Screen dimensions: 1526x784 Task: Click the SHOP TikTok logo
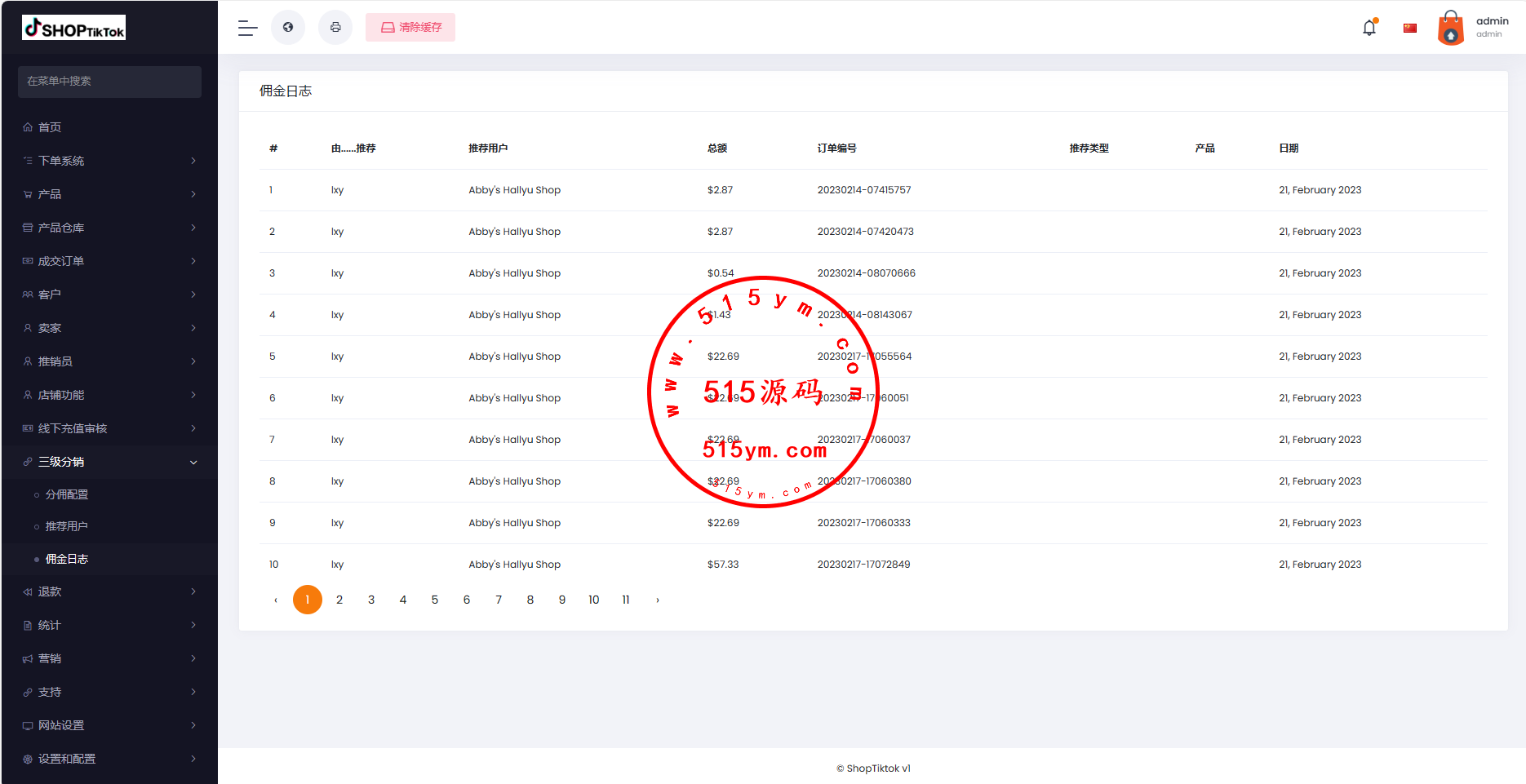[74, 28]
